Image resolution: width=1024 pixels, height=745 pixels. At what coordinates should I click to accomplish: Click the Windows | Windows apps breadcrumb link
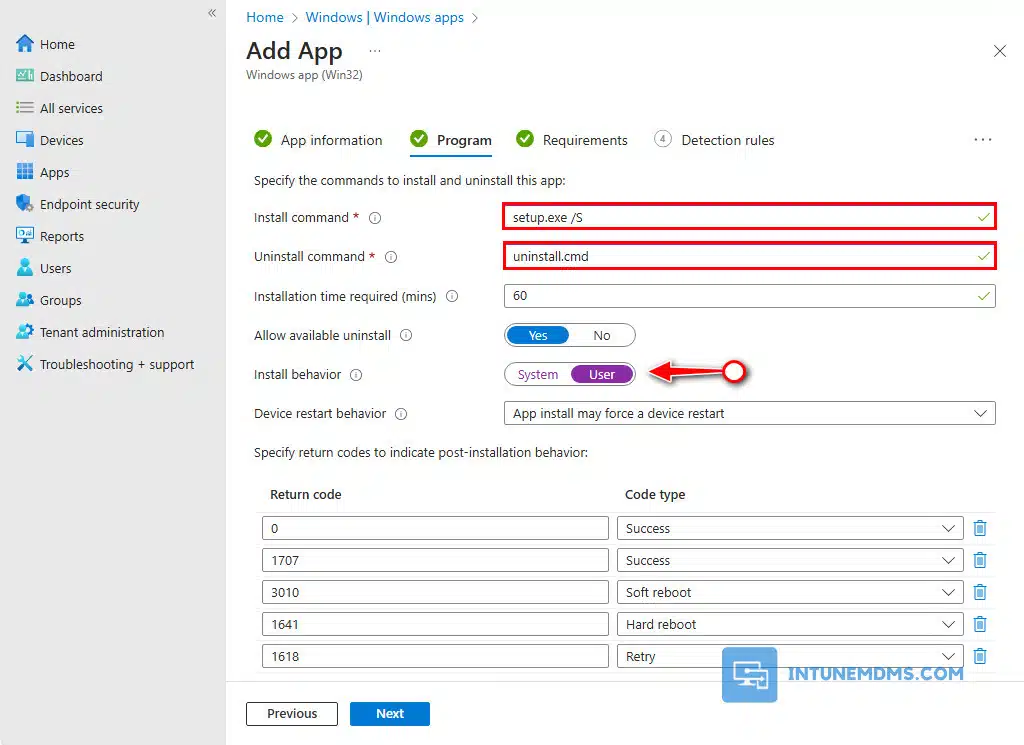click(x=384, y=17)
